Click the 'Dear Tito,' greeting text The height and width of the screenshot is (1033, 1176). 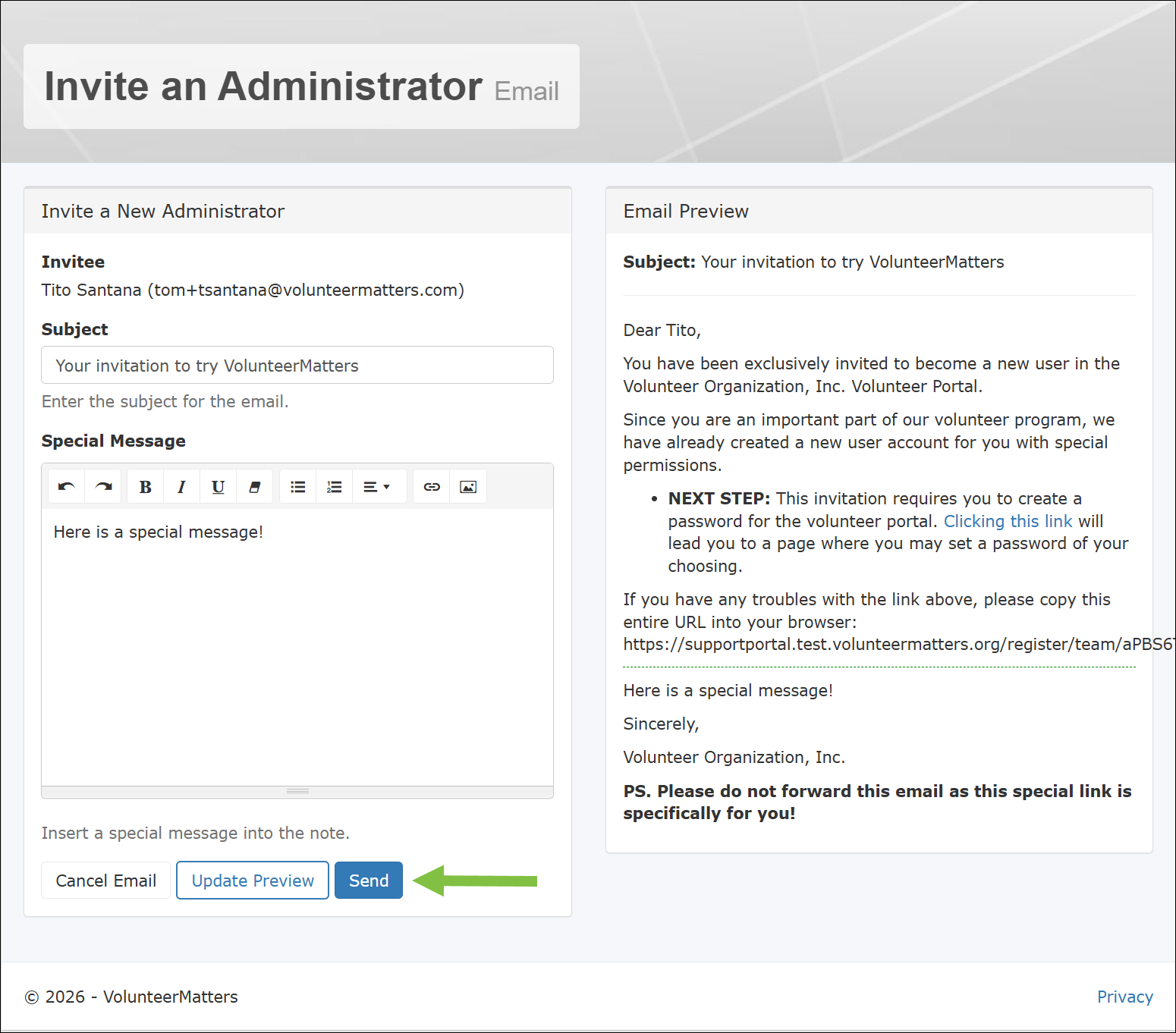[x=662, y=331]
